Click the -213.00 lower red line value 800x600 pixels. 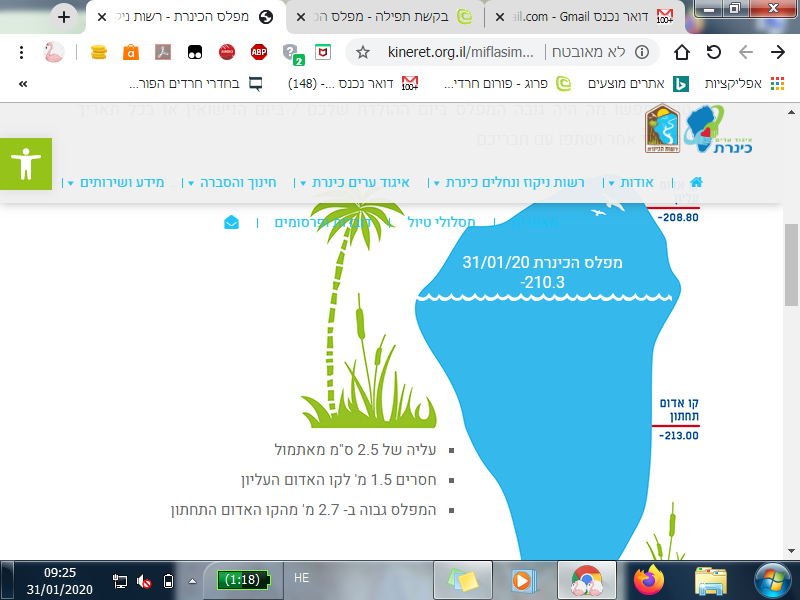click(679, 436)
